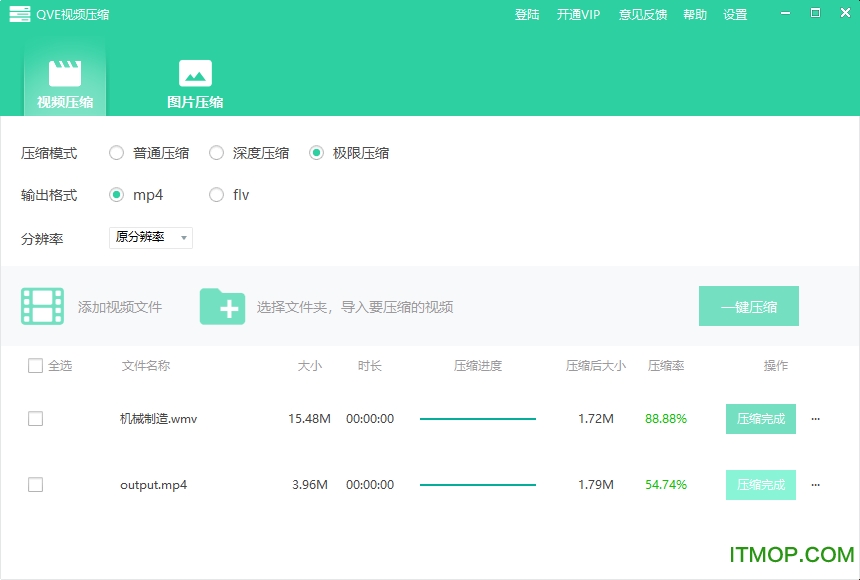The image size is (860, 580).
Task: Check the checkbox beside output.mp4
Action: coord(35,485)
